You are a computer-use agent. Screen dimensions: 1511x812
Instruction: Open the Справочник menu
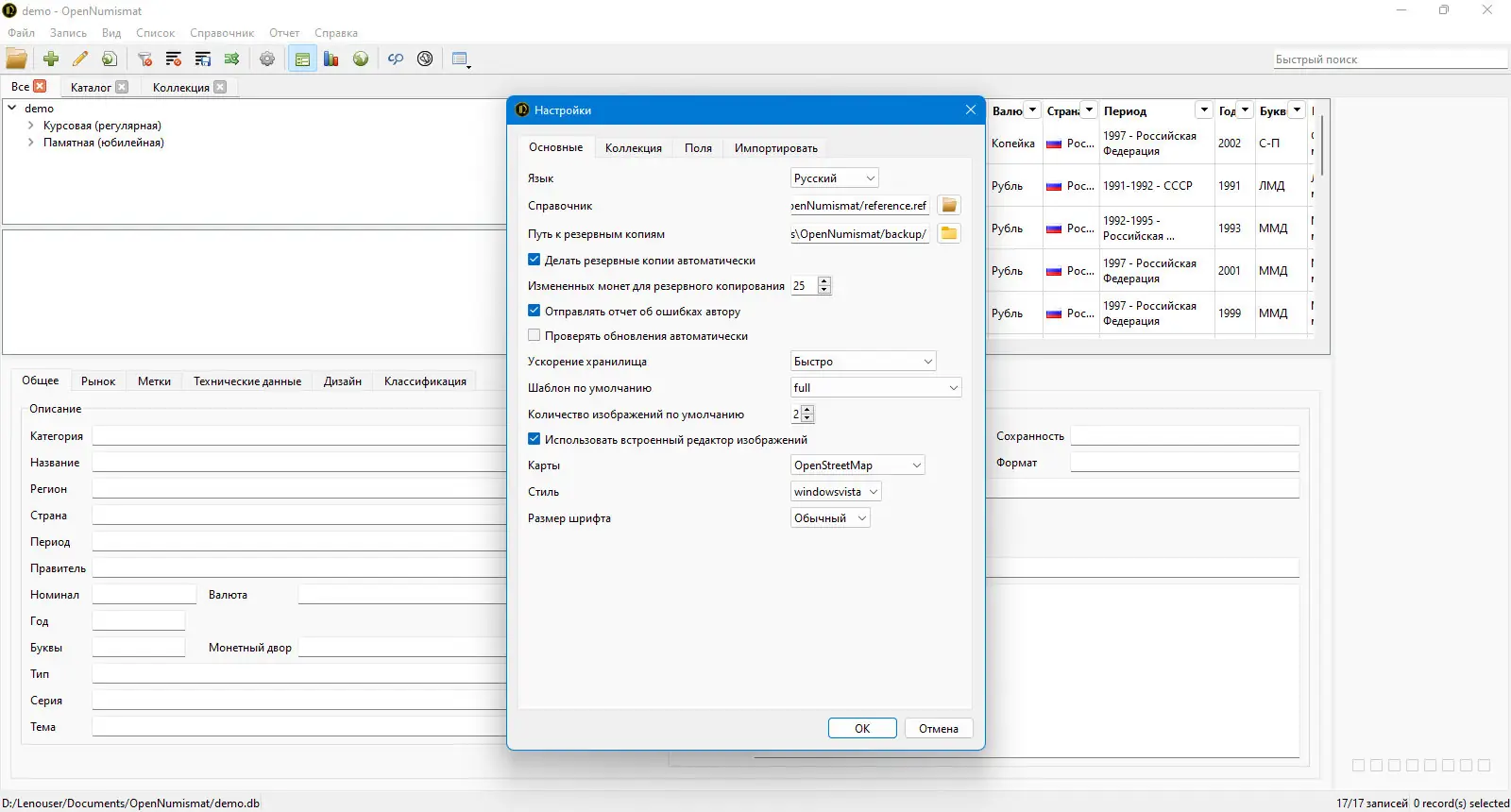[222, 33]
